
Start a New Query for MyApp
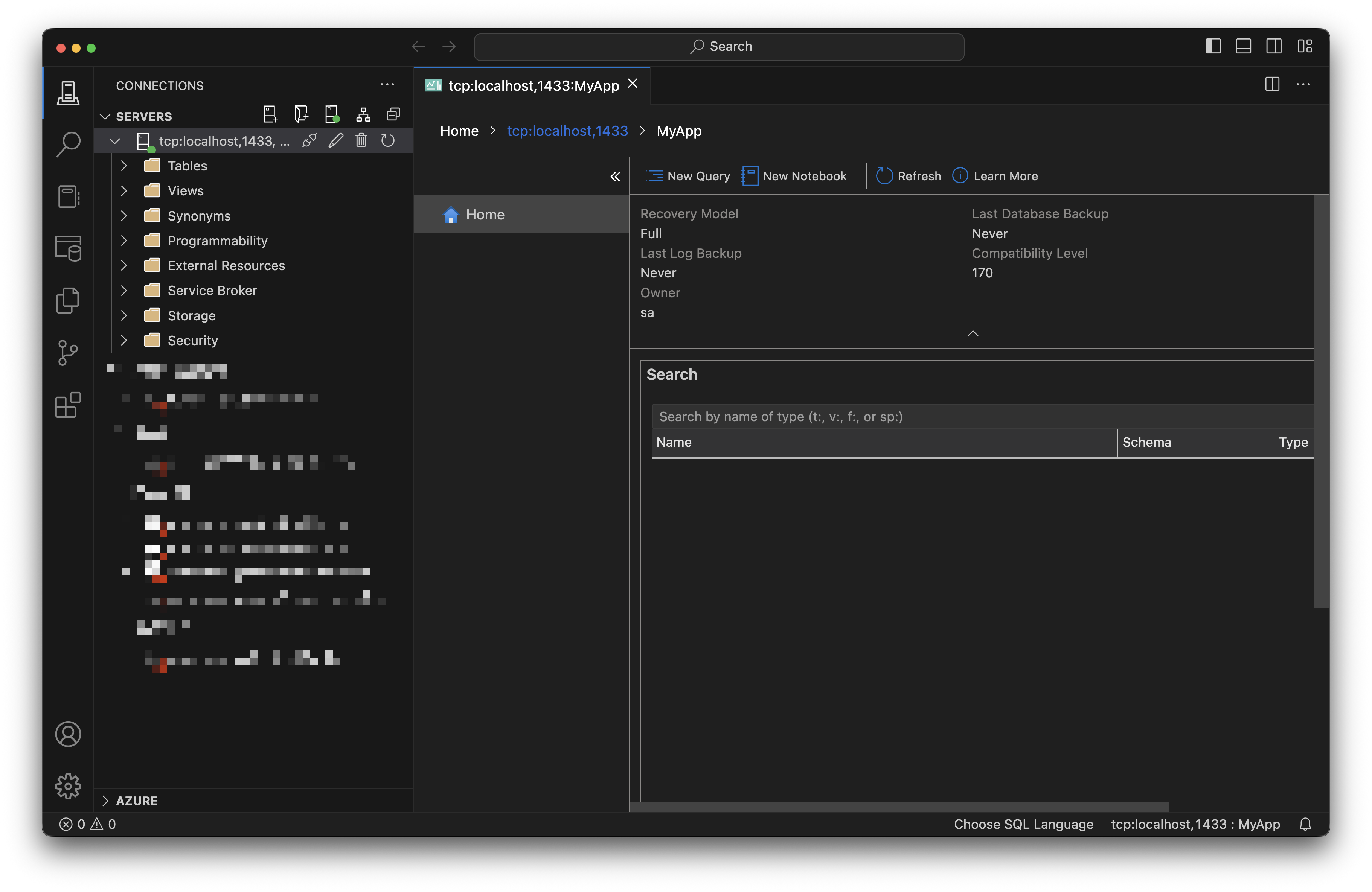[x=687, y=176]
